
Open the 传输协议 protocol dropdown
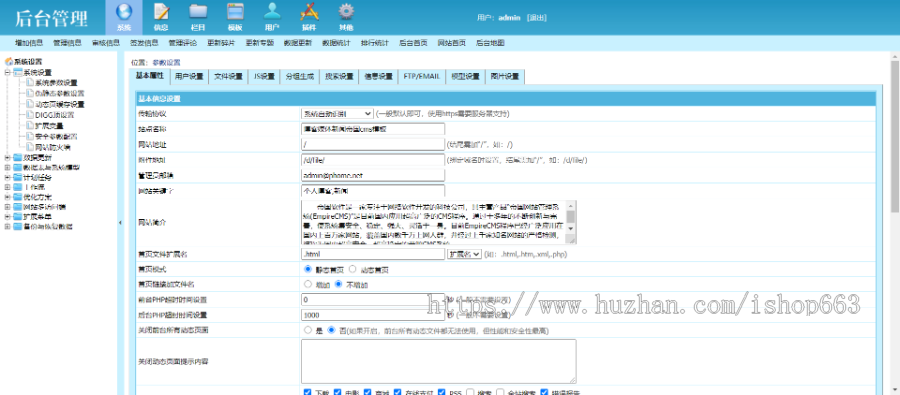(x=337, y=114)
